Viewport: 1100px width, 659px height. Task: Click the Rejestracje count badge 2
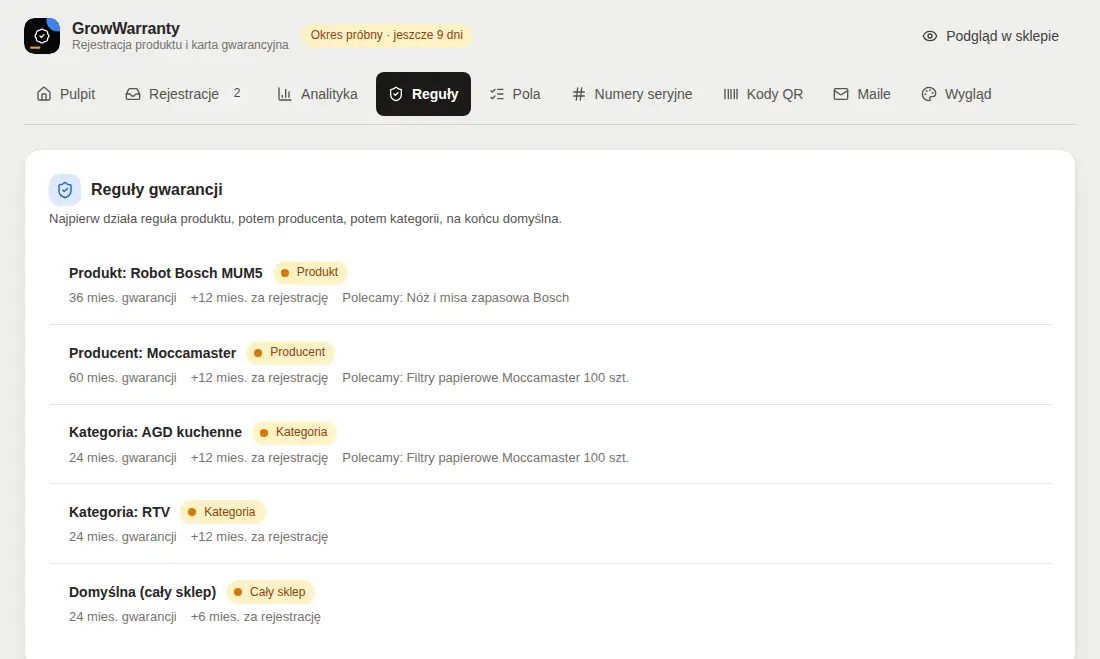tap(237, 93)
